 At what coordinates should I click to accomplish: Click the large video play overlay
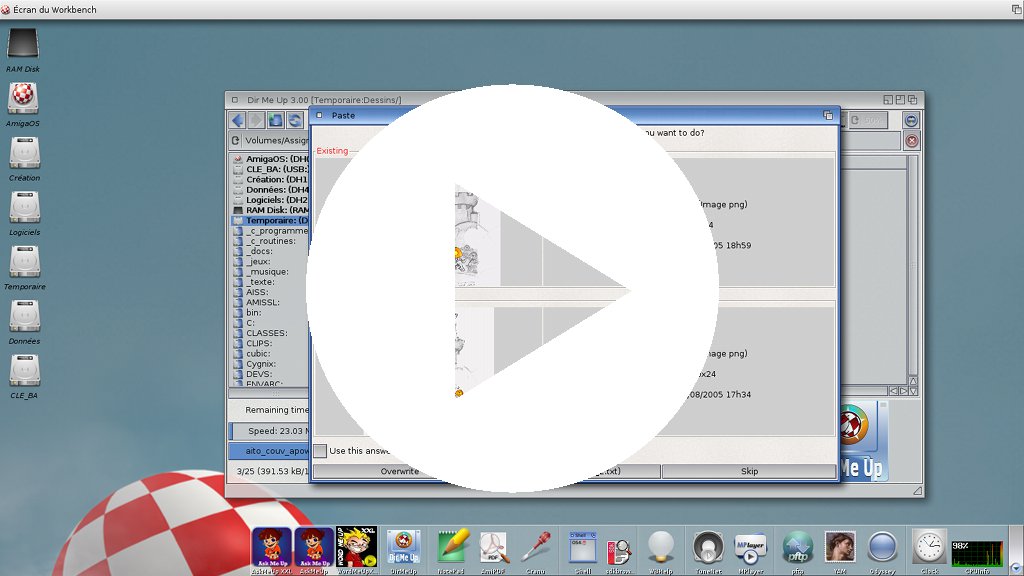pos(512,289)
